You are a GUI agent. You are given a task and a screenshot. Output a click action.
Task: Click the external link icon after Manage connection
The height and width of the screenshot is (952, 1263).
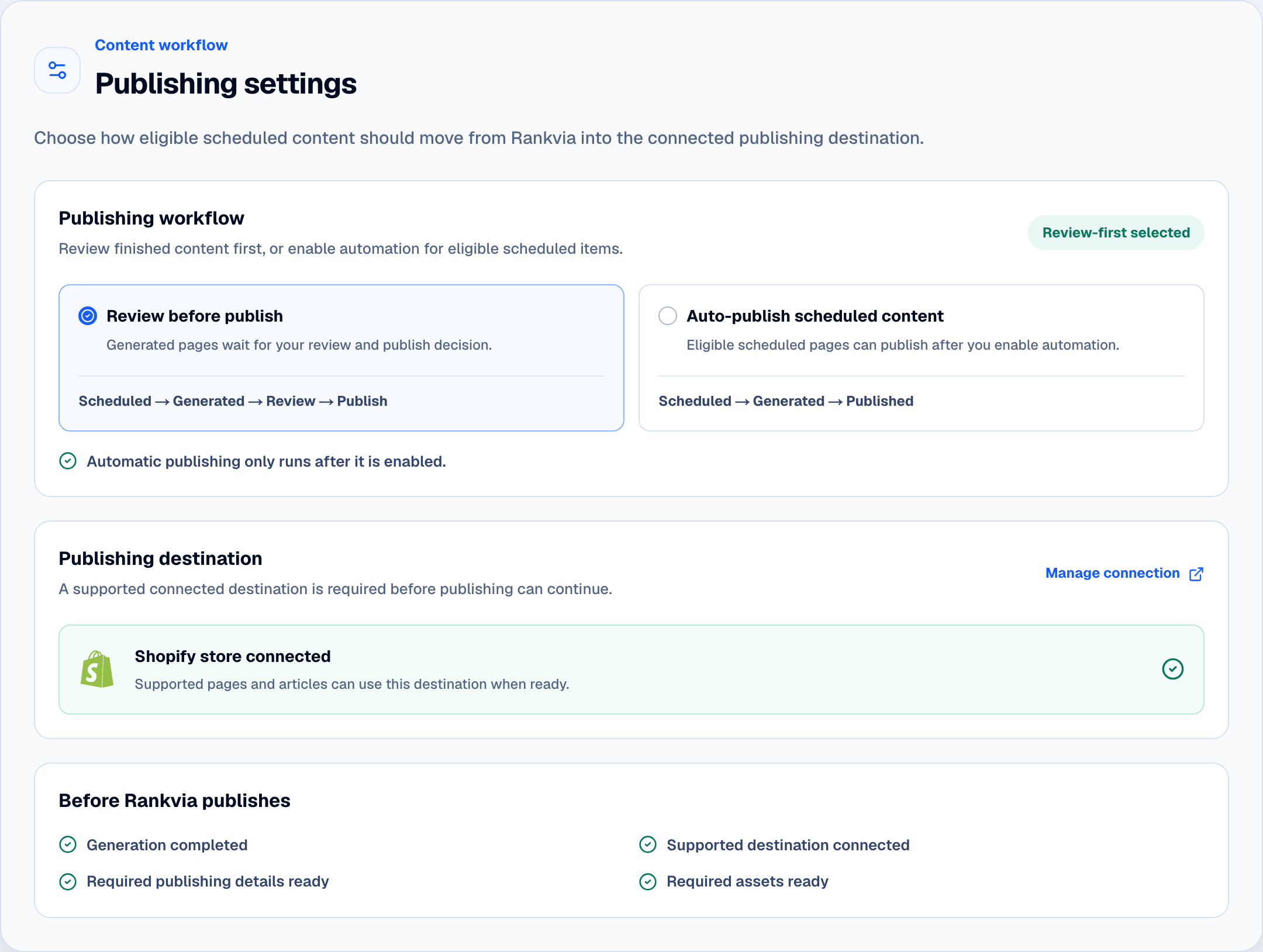point(1196,574)
